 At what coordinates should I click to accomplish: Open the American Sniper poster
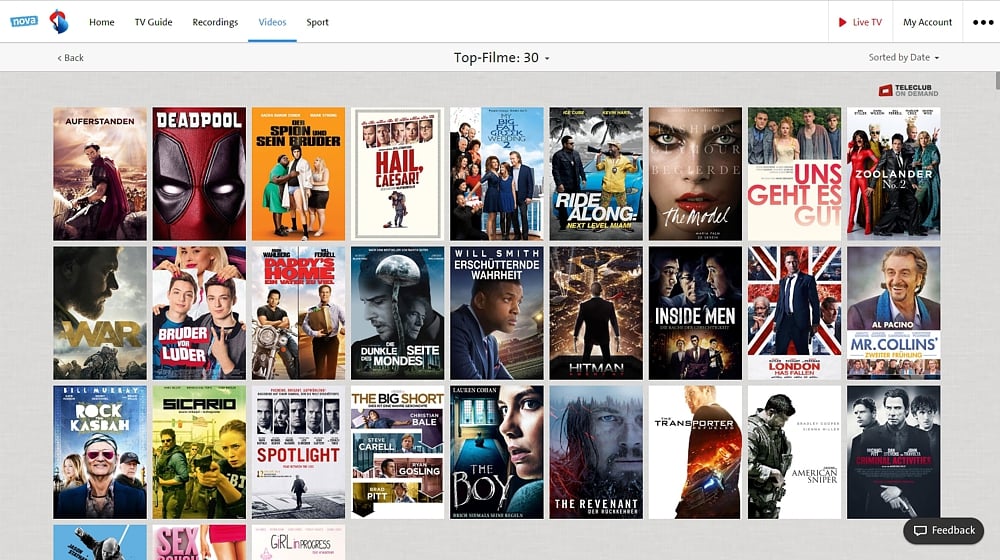click(795, 452)
